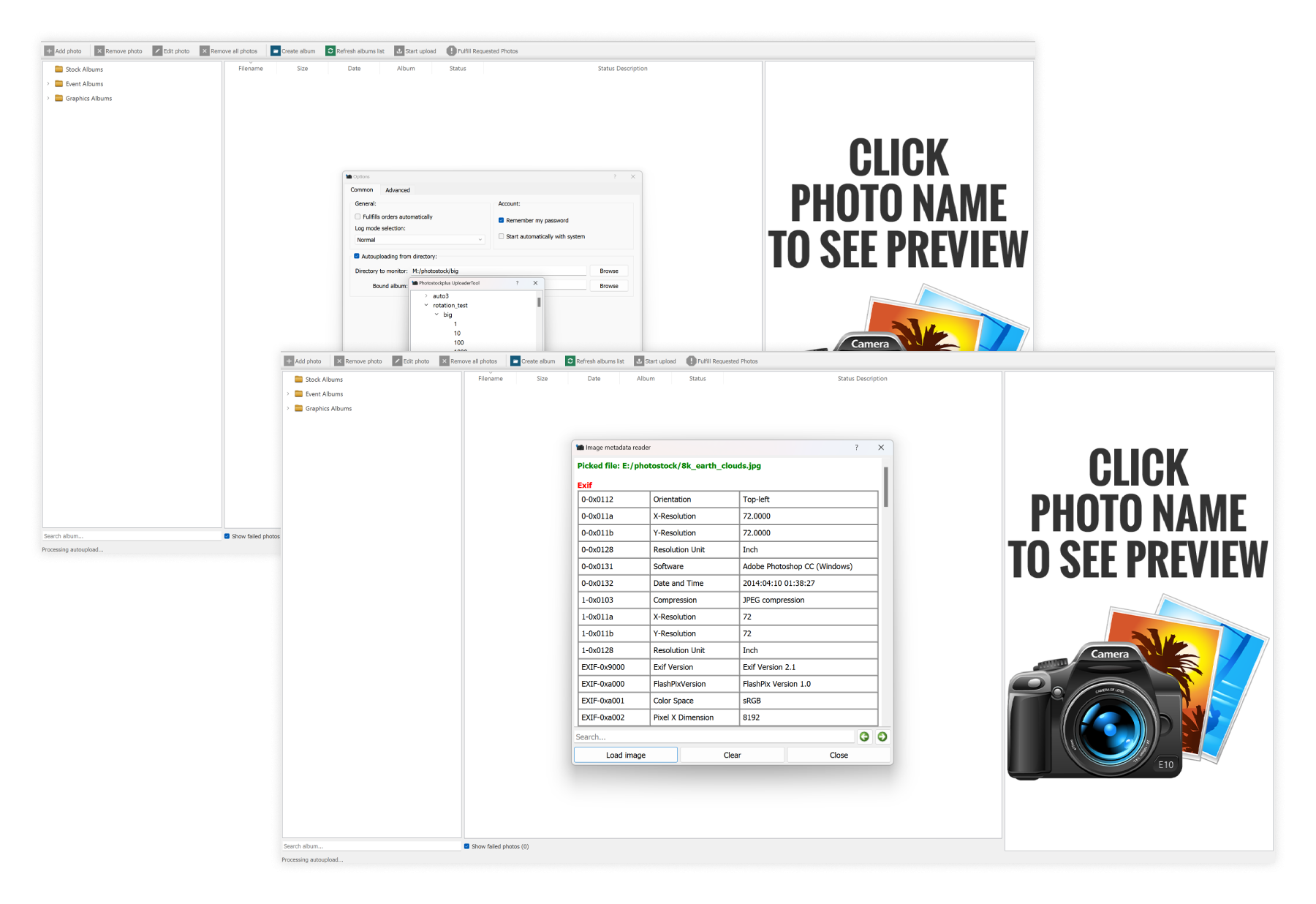Image resolution: width=1316 pixels, height=904 pixels.
Task: Click Browse next to Bound album
Action: point(609,286)
